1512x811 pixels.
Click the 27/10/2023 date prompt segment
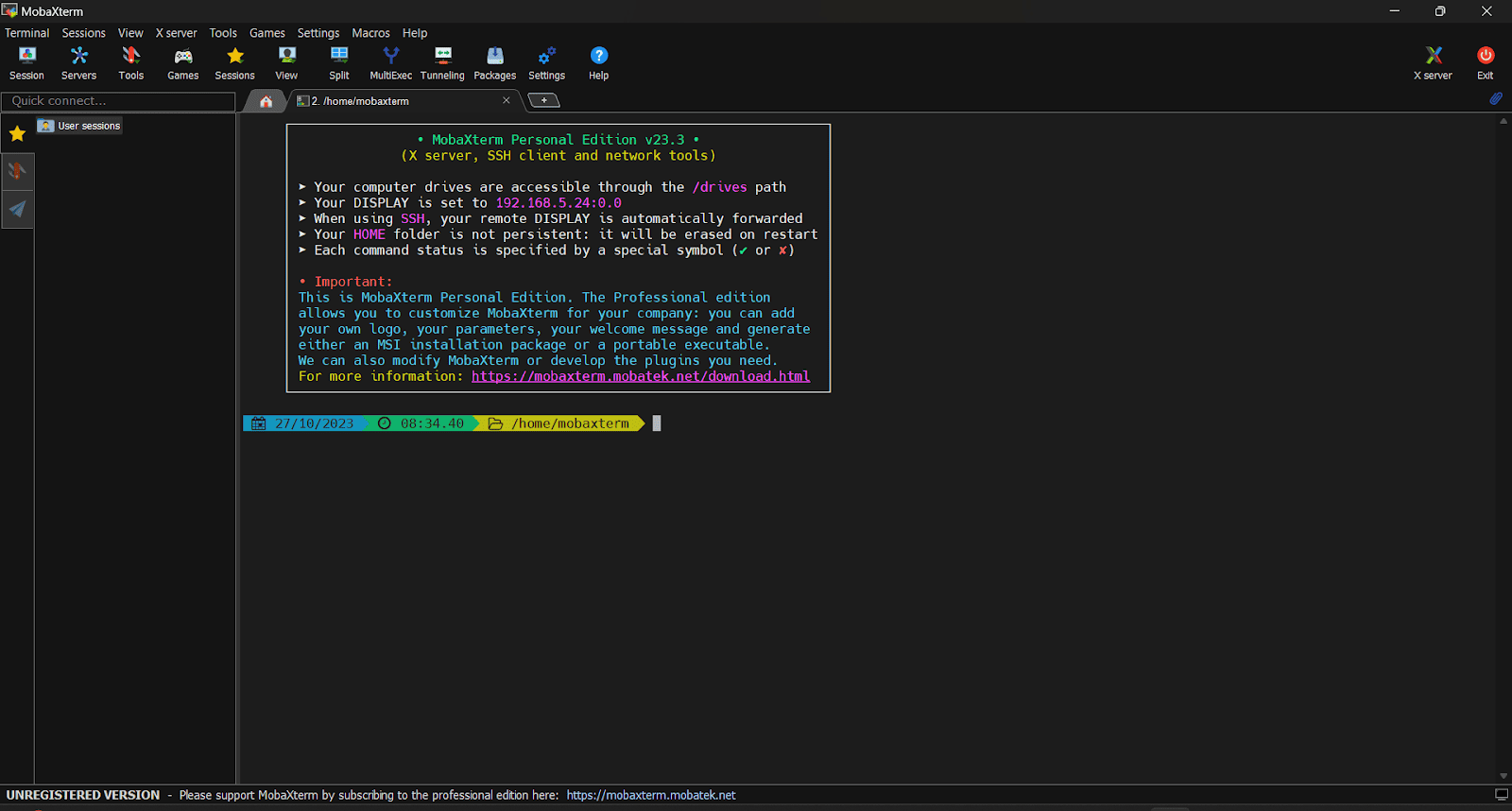(x=304, y=423)
